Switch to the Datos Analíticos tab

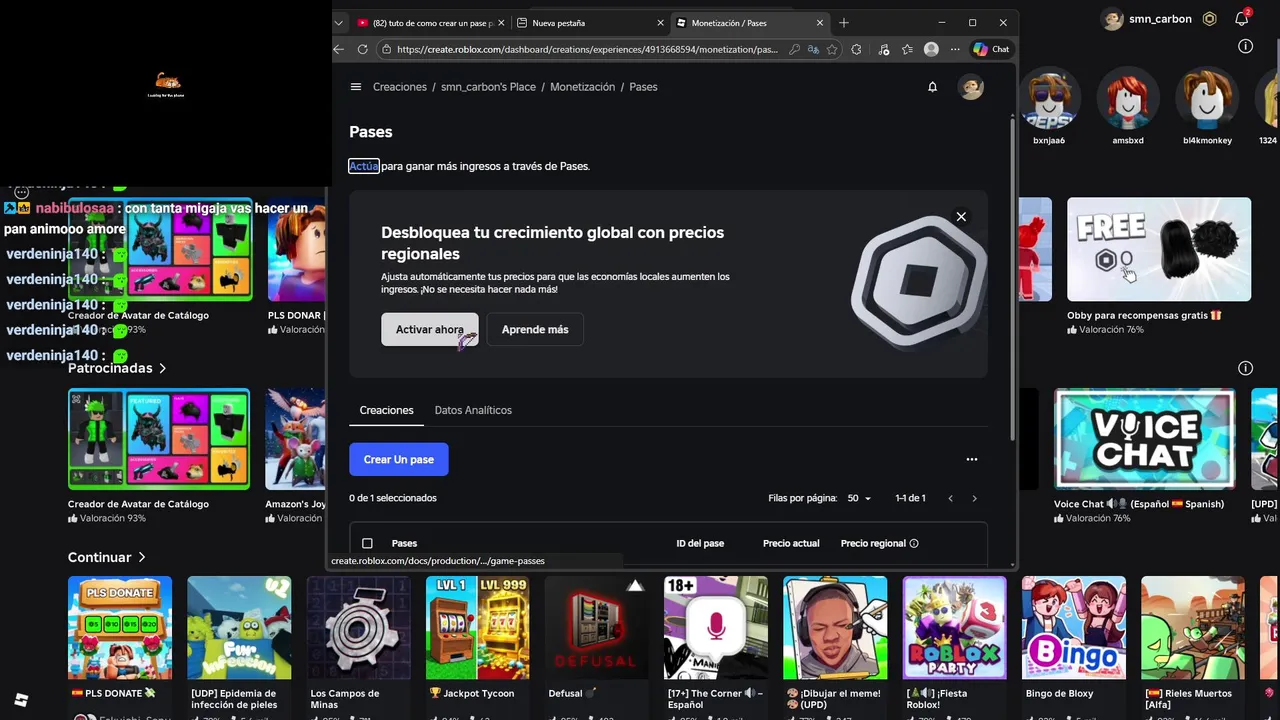coord(473,410)
